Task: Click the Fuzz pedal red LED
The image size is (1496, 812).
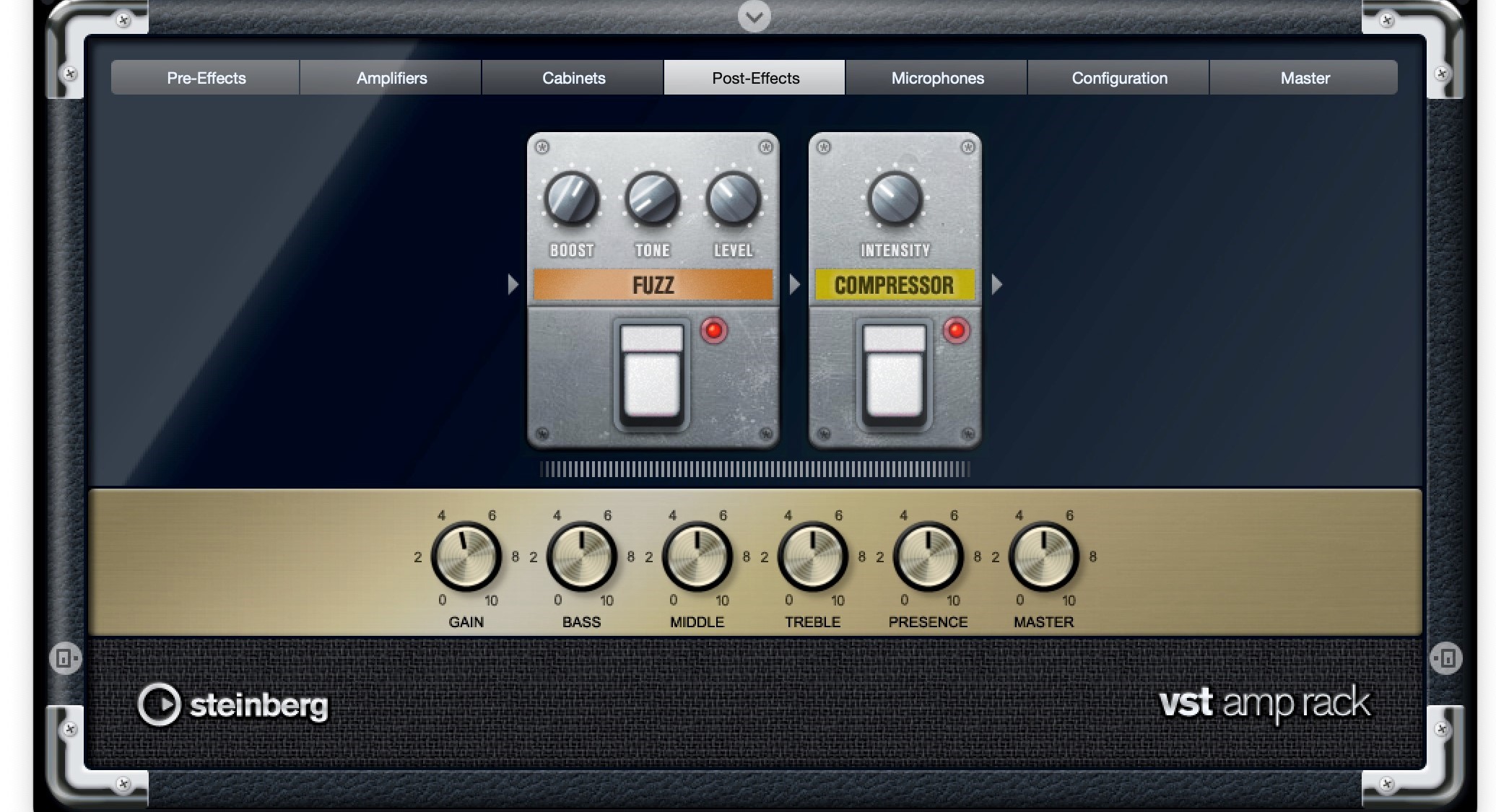Action: click(x=713, y=331)
